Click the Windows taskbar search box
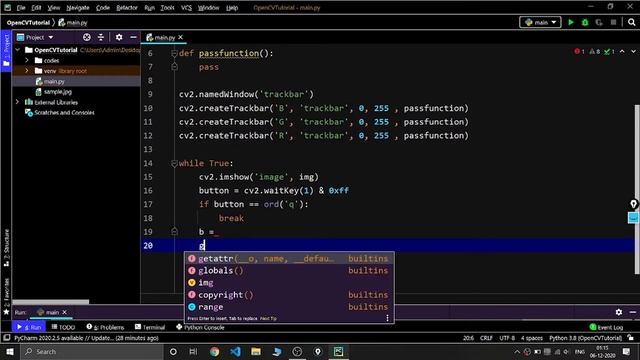The height and width of the screenshot is (360, 640). coord(91,351)
